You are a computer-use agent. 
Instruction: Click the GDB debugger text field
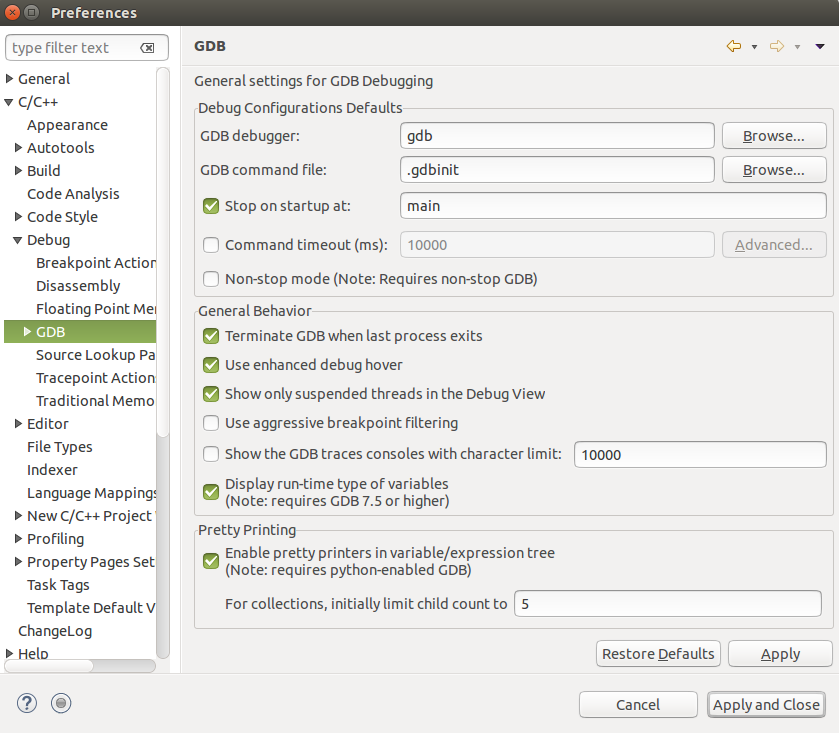click(557, 136)
